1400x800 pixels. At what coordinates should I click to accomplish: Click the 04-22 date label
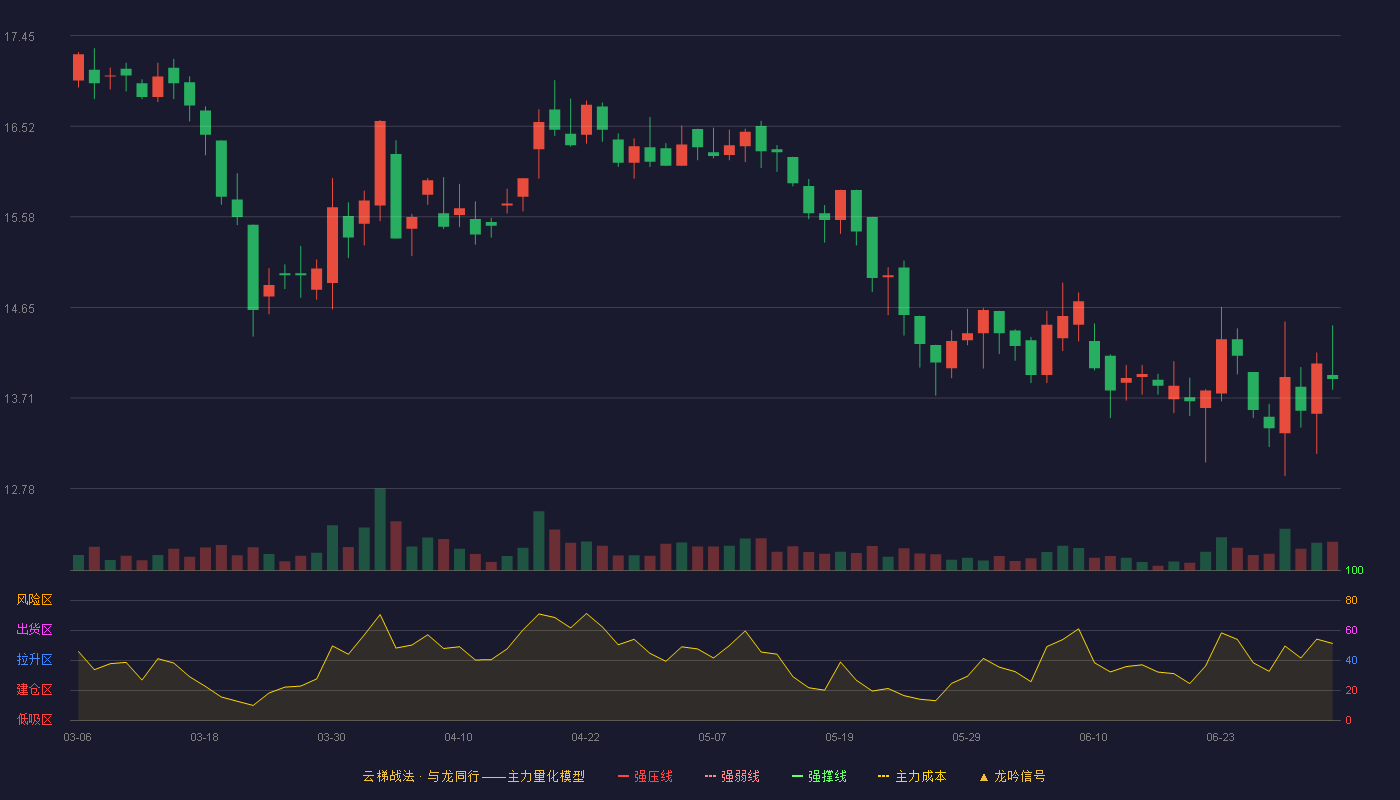pos(585,737)
